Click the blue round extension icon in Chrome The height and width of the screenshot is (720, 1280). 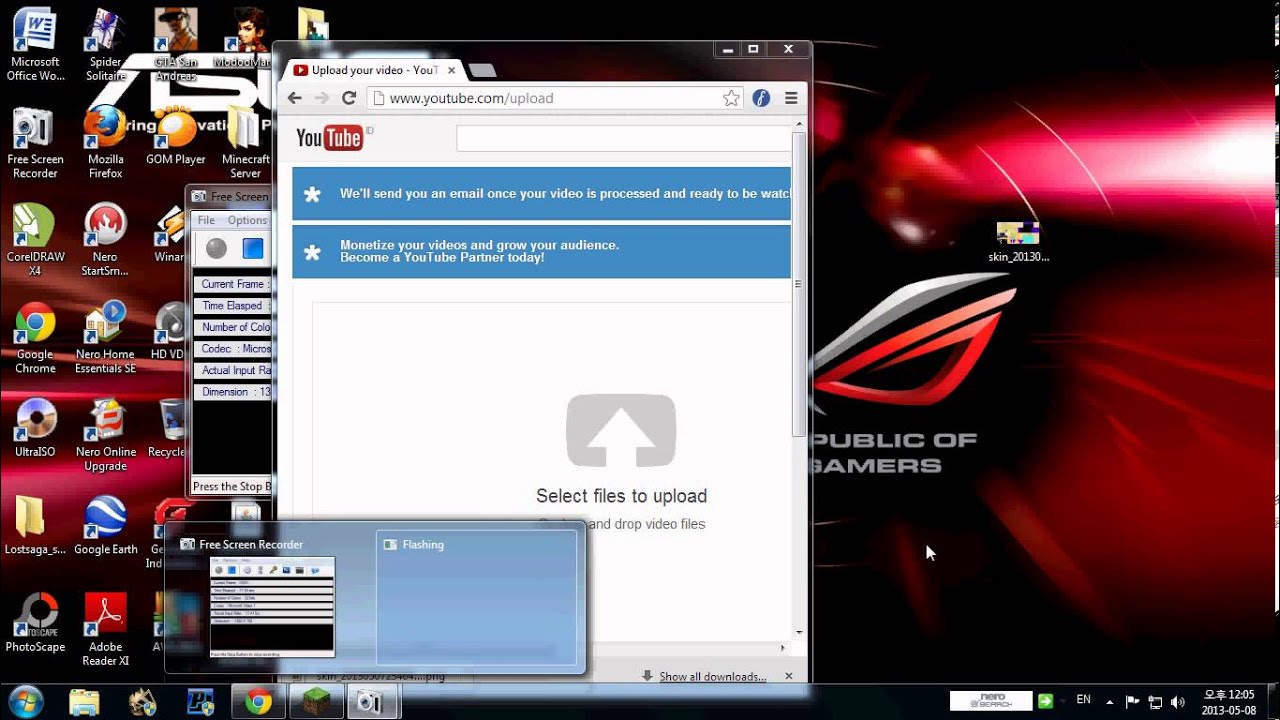click(x=761, y=98)
